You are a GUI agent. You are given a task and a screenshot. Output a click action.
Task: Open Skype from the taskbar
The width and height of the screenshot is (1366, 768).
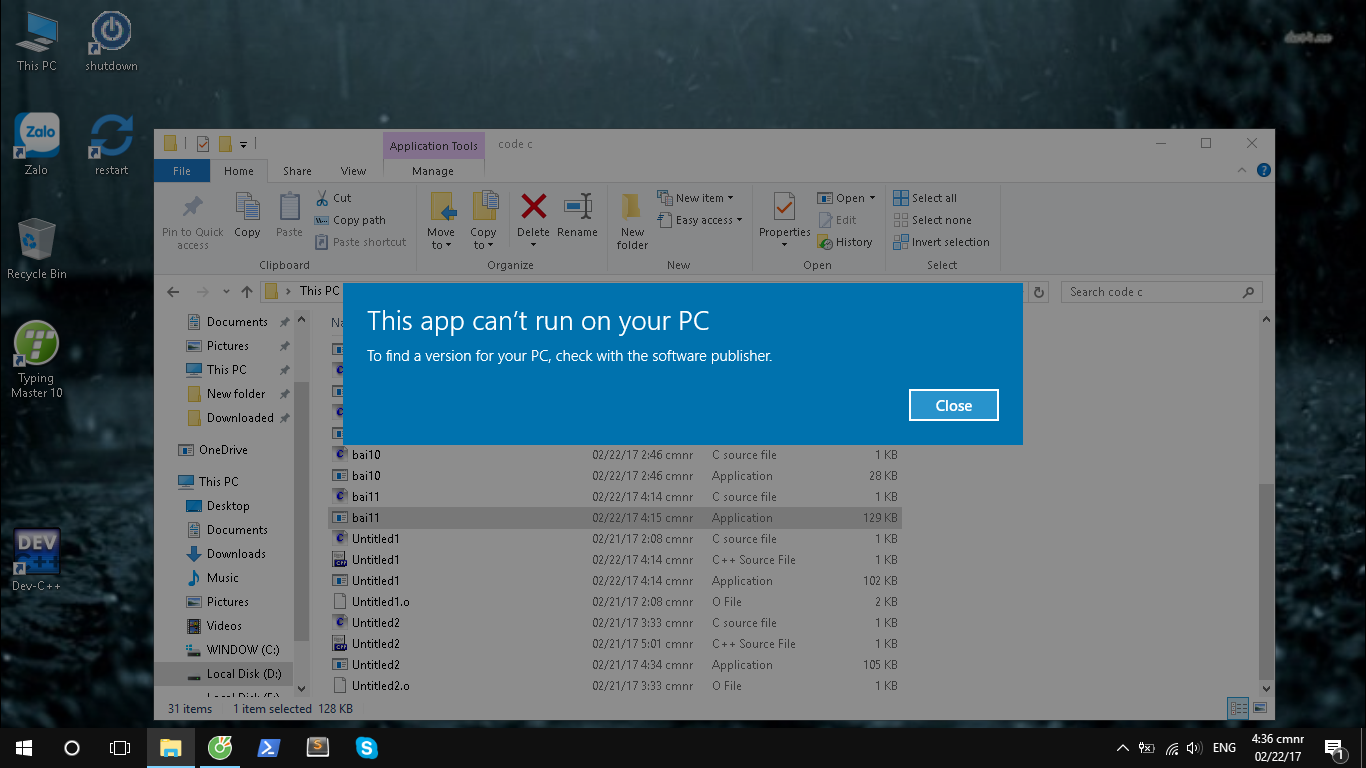(367, 747)
